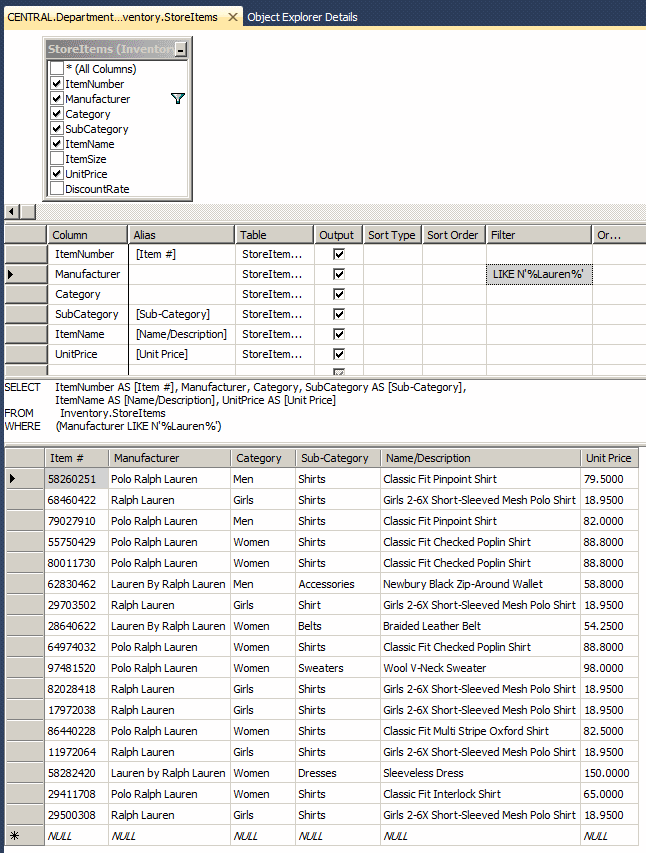Toggle Output checkbox for ItemName grid row
This screenshot has height=853, width=646.
point(339,334)
